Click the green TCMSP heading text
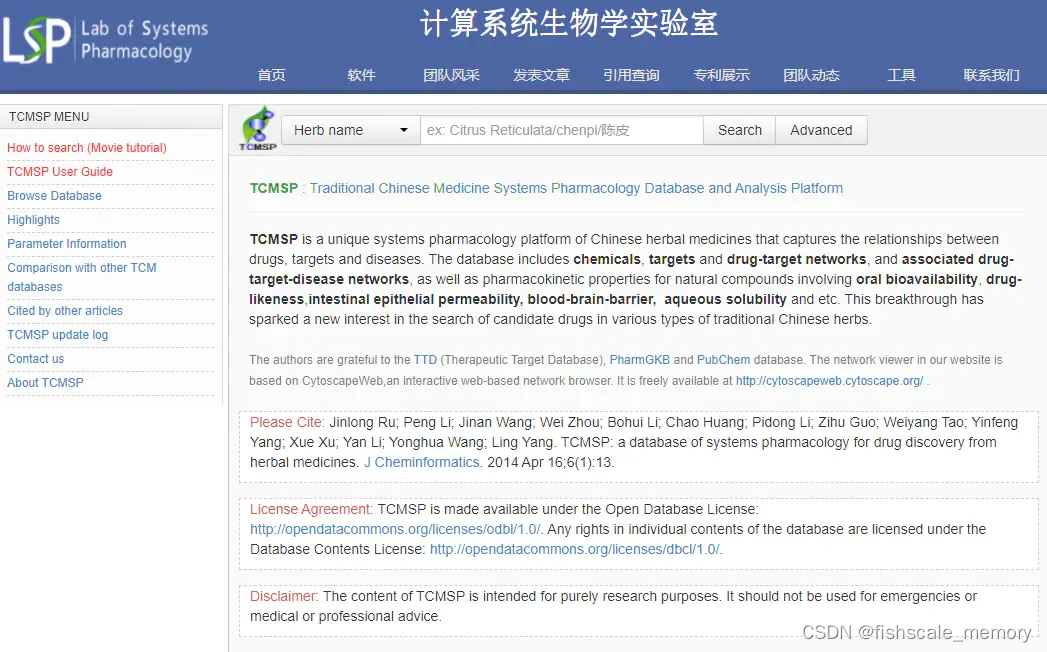This screenshot has height=652, width=1047. coord(274,188)
